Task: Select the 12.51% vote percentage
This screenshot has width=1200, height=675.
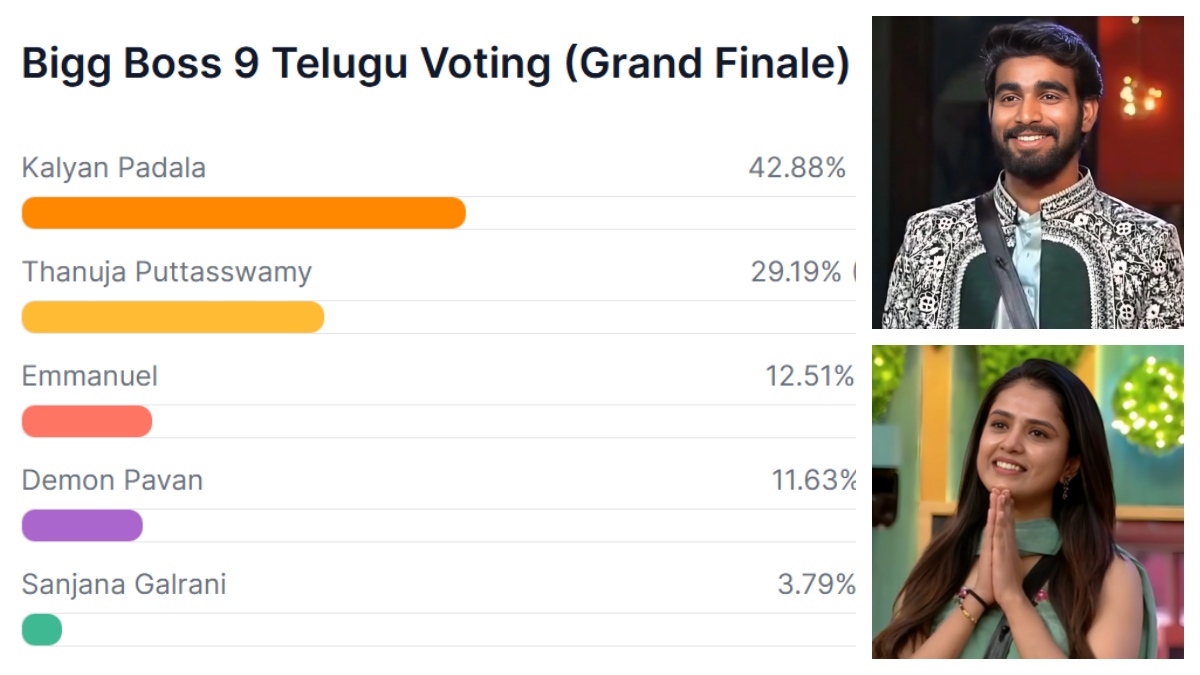Action: pos(810,376)
